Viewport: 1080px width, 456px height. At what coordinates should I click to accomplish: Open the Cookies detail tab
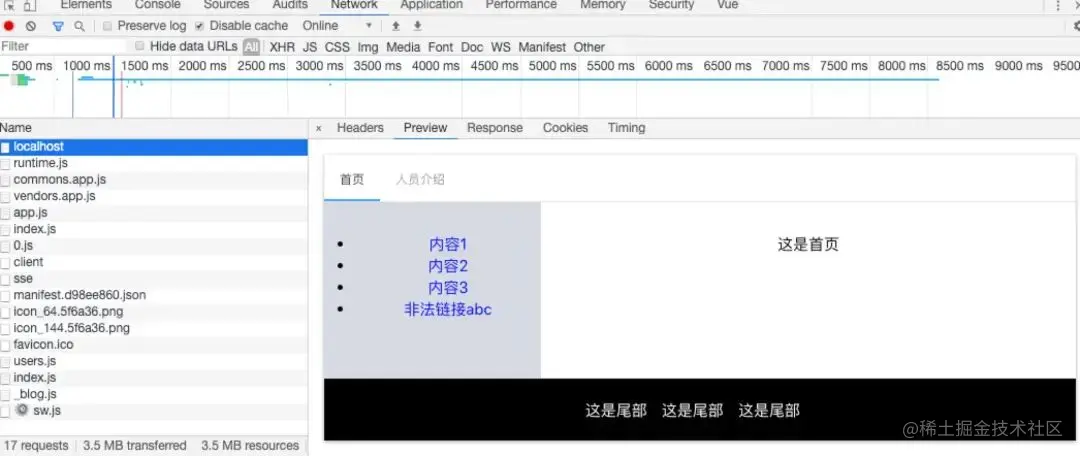coord(565,127)
